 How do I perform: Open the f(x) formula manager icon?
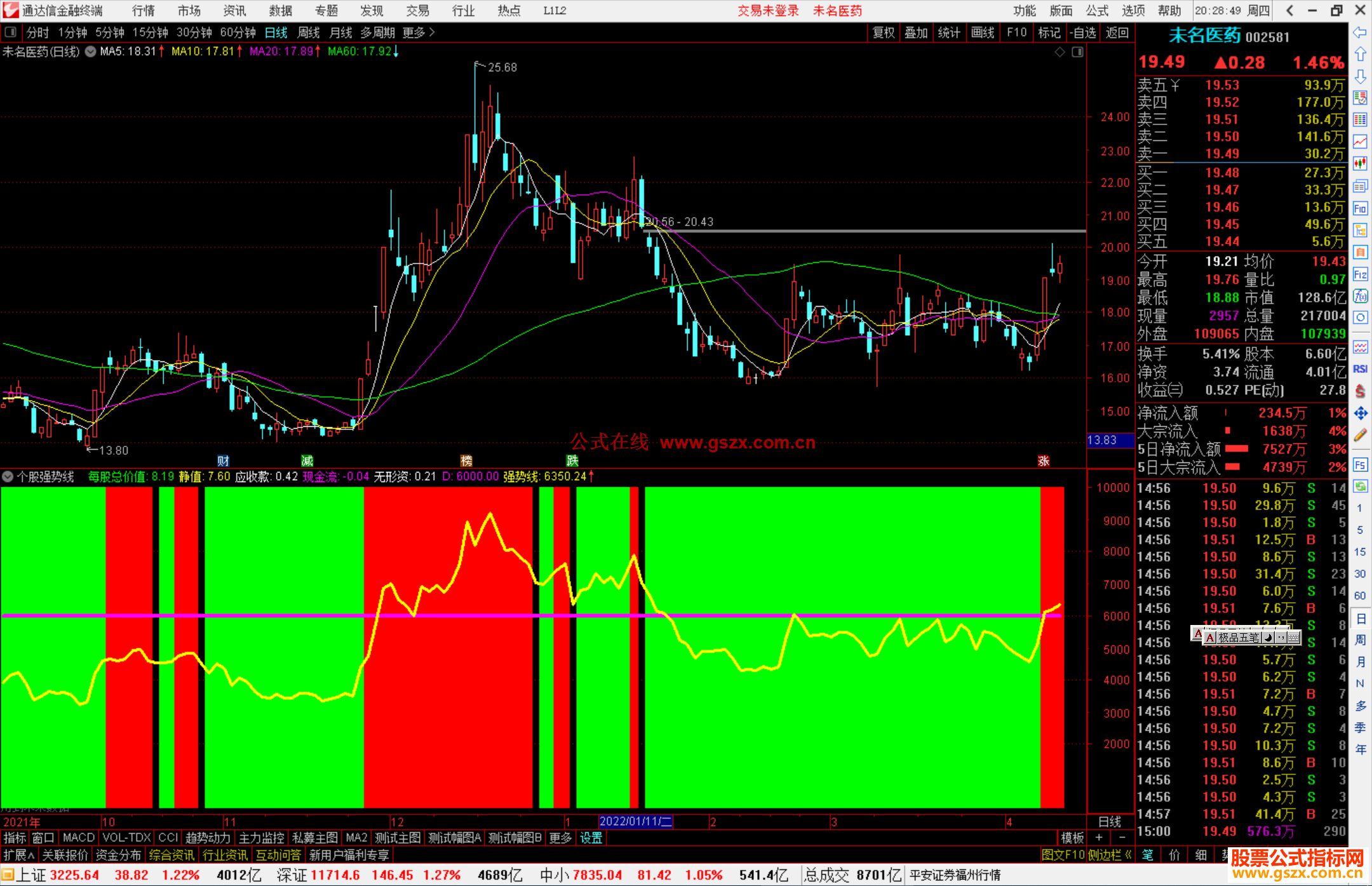pyautogui.click(x=1360, y=296)
